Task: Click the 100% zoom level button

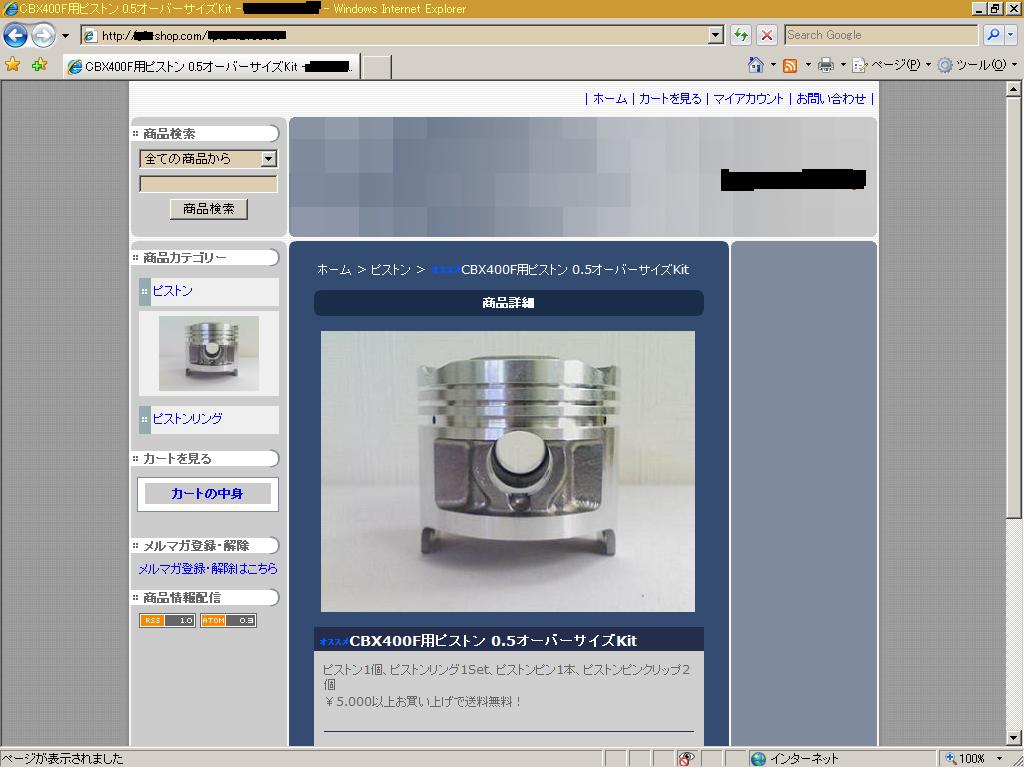Action: 966,759
